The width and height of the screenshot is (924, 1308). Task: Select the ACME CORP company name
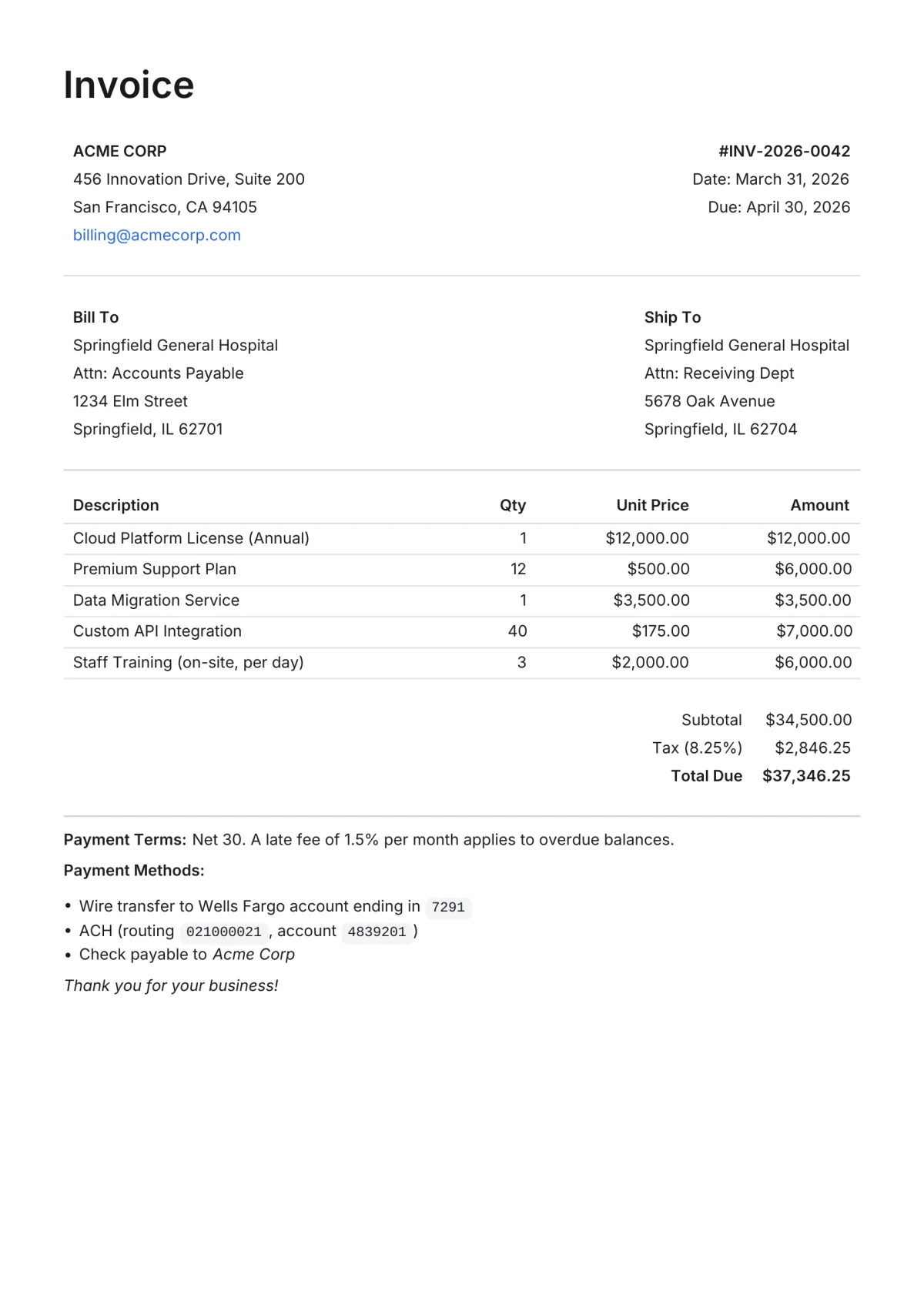[119, 152]
